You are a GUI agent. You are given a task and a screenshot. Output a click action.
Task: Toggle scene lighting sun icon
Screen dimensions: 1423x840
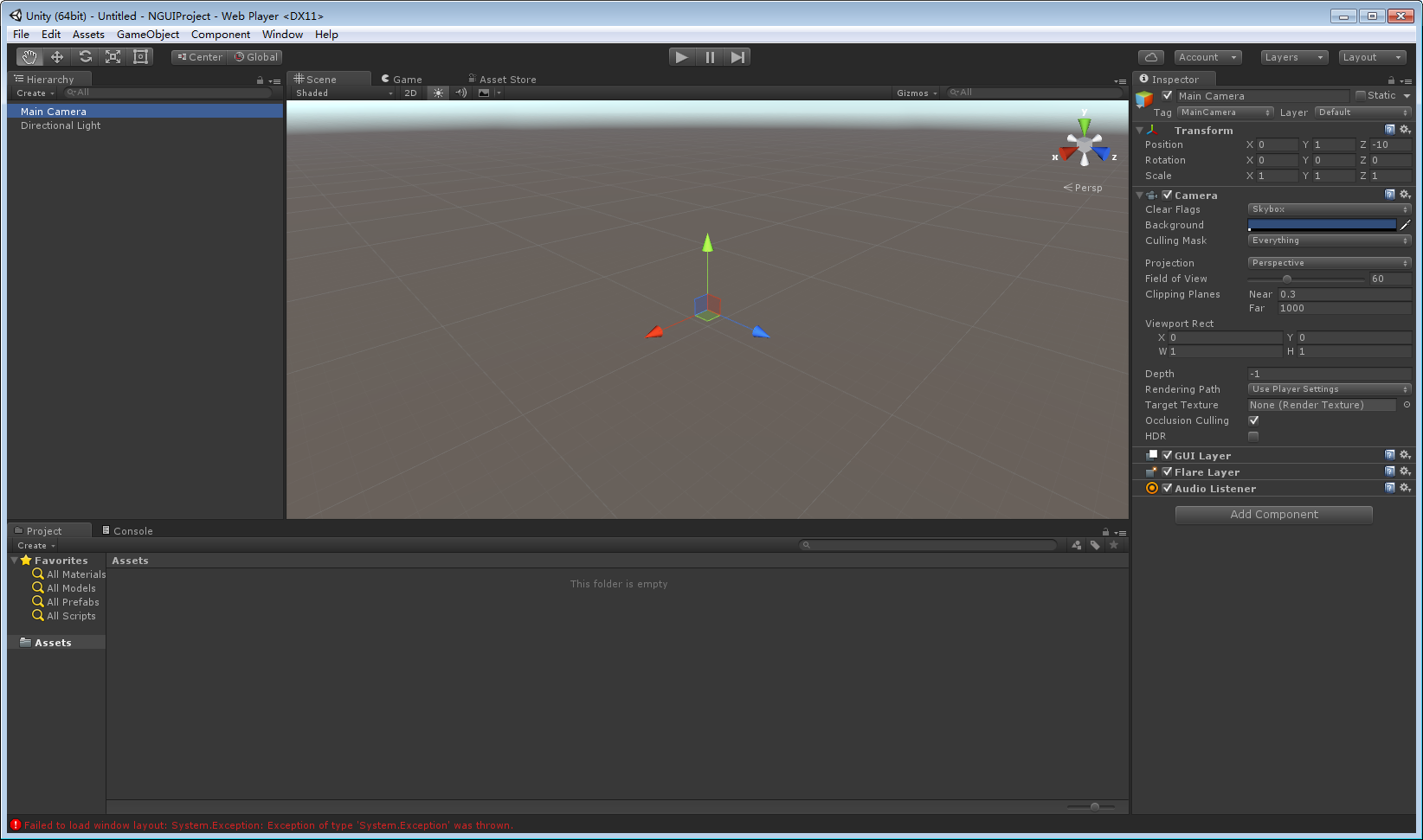pos(438,93)
